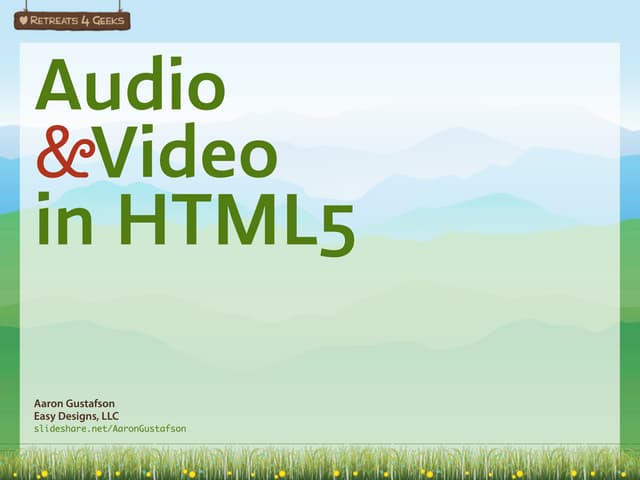Click the capital letter A in "Audio"

pyautogui.click(x=61, y=86)
